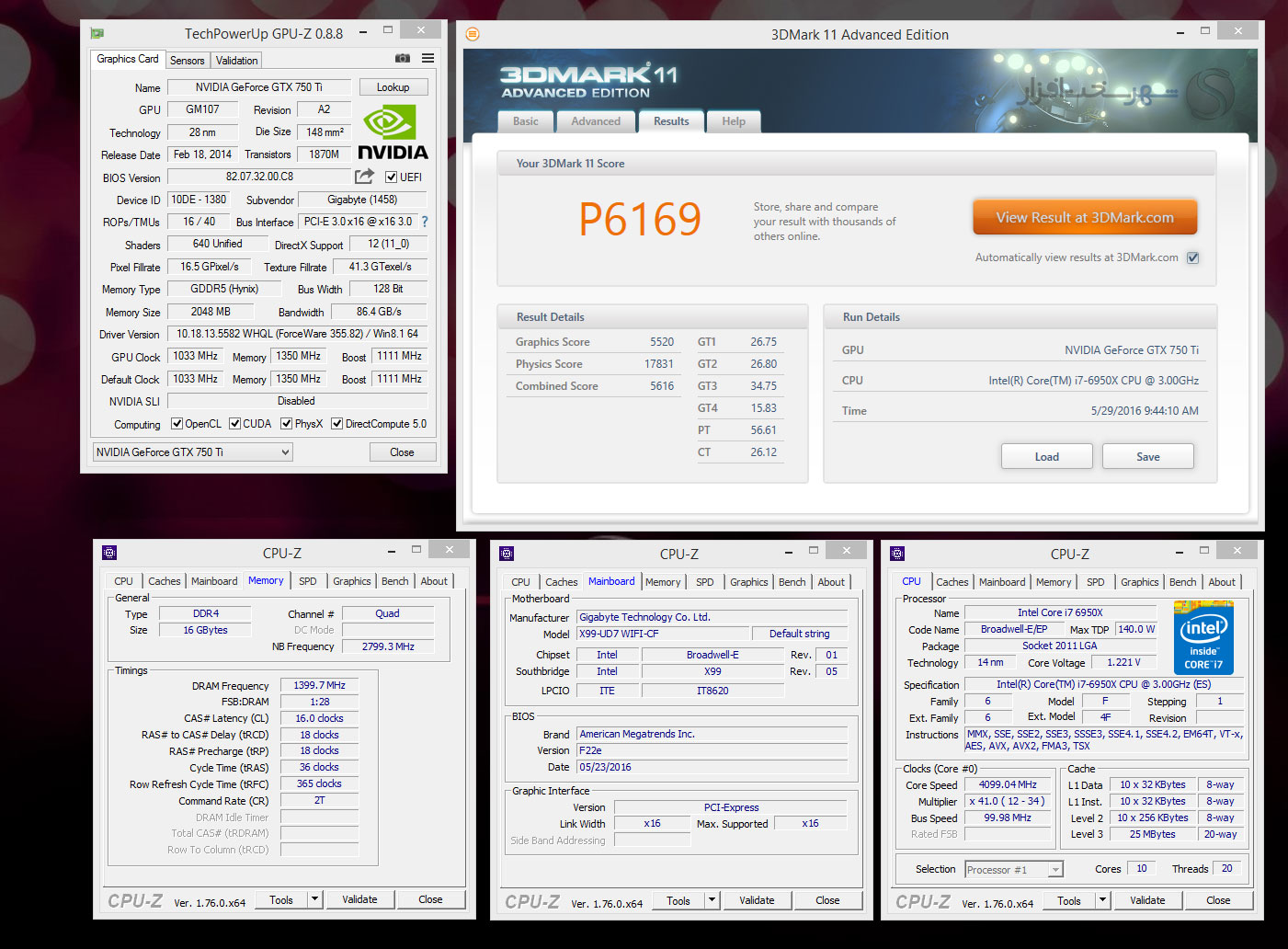The height and width of the screenshot is (949, 1288).
Task: Expand the Processor #1 selection dropdown
Action: [x=1055, y=870]
